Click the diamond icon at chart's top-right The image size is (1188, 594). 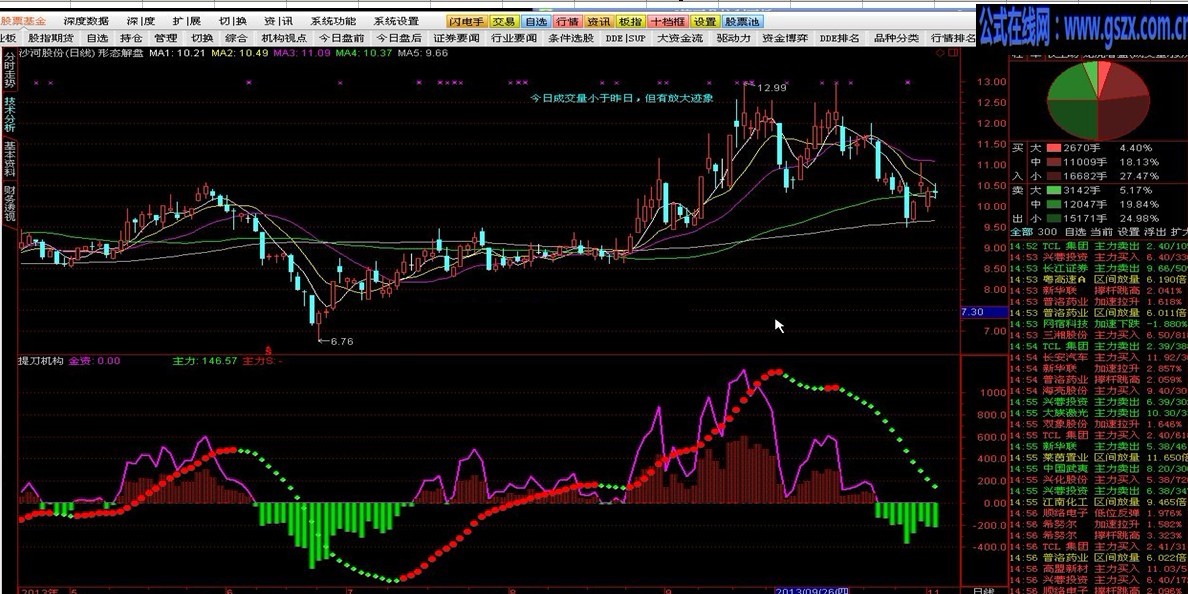point(939,54)
